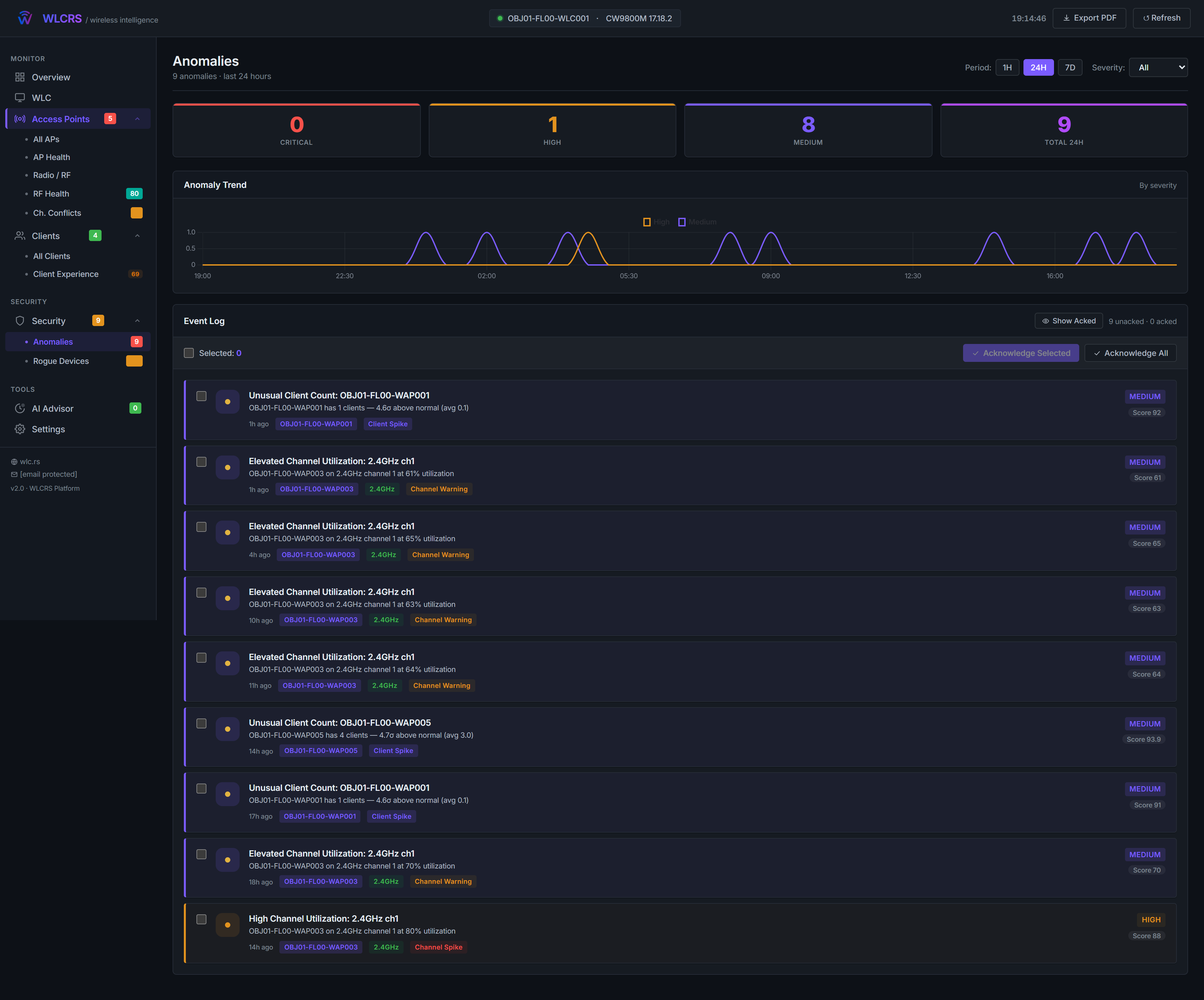Viewport: 1204px width, 1000px height.
Task: Click the severity dot icon of 63% utilization event
Action: [228, 598]
